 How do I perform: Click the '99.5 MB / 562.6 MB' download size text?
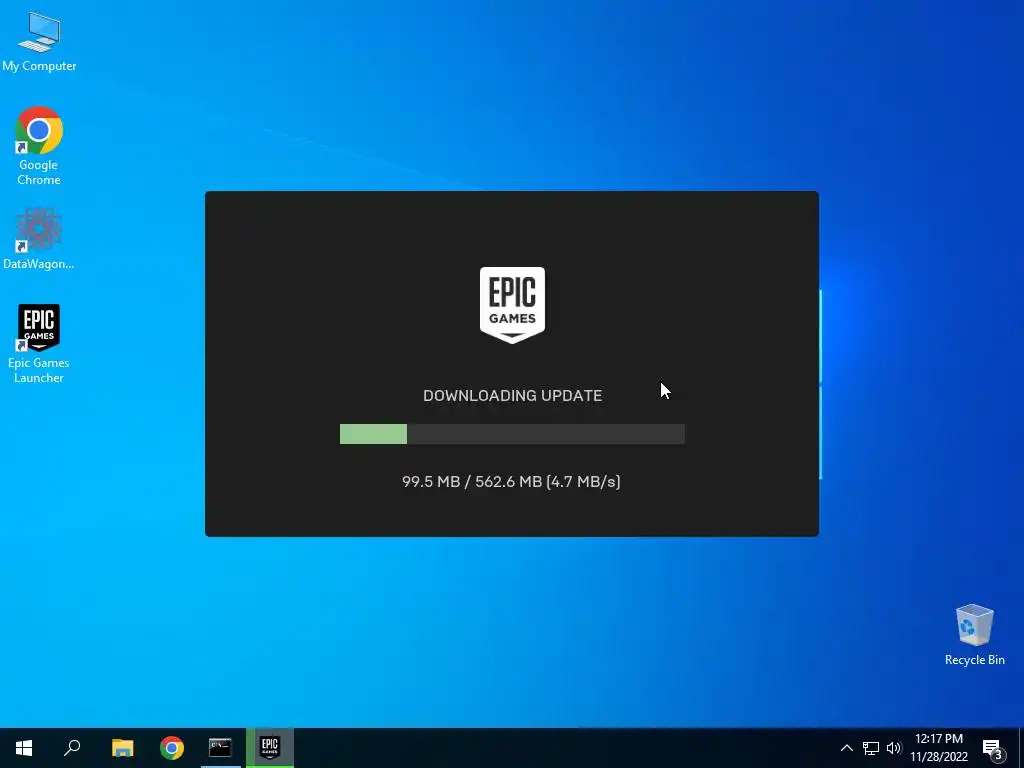pos(472,481)
